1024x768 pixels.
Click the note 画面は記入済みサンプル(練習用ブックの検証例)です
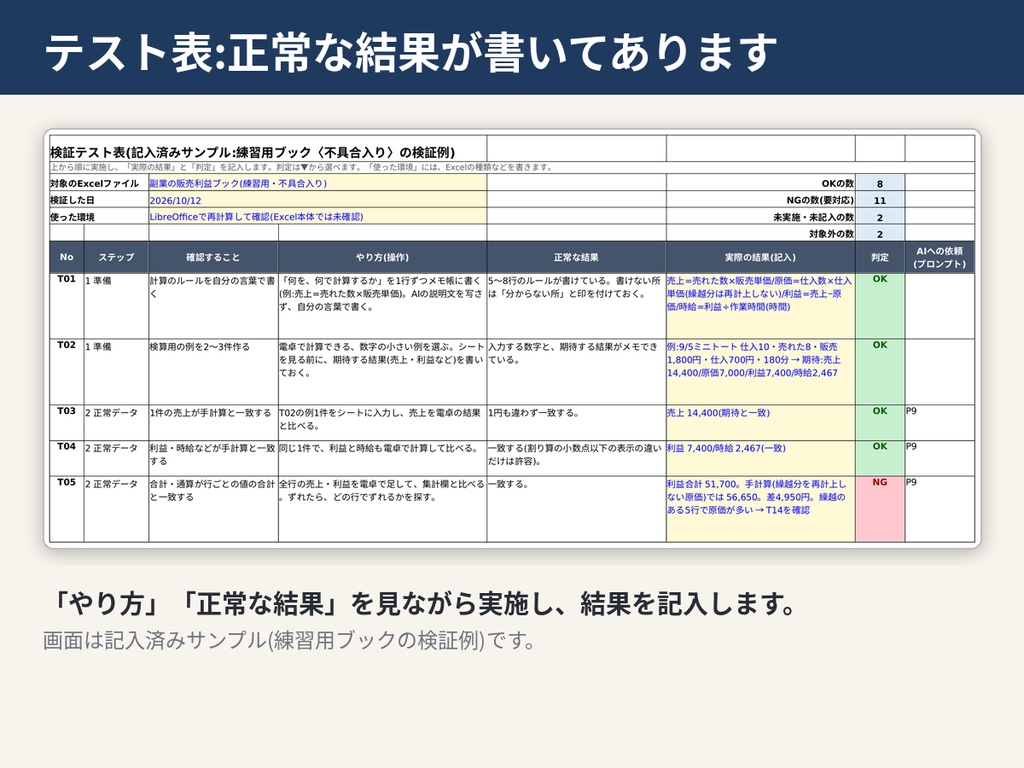point(289,640)
